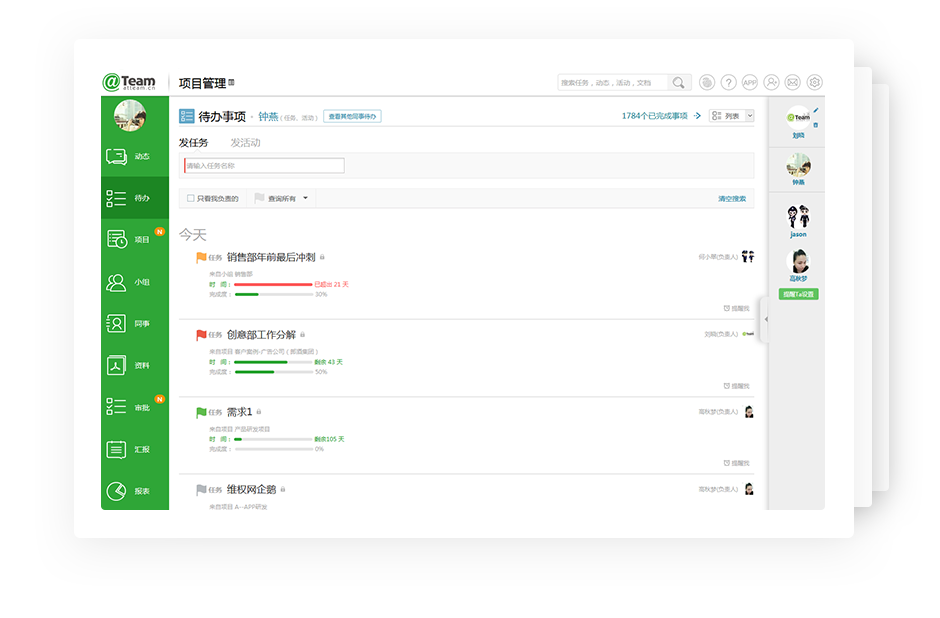940x618 pixels.
Task: Open the mail envelope icon in header
Action: (792, 83)
